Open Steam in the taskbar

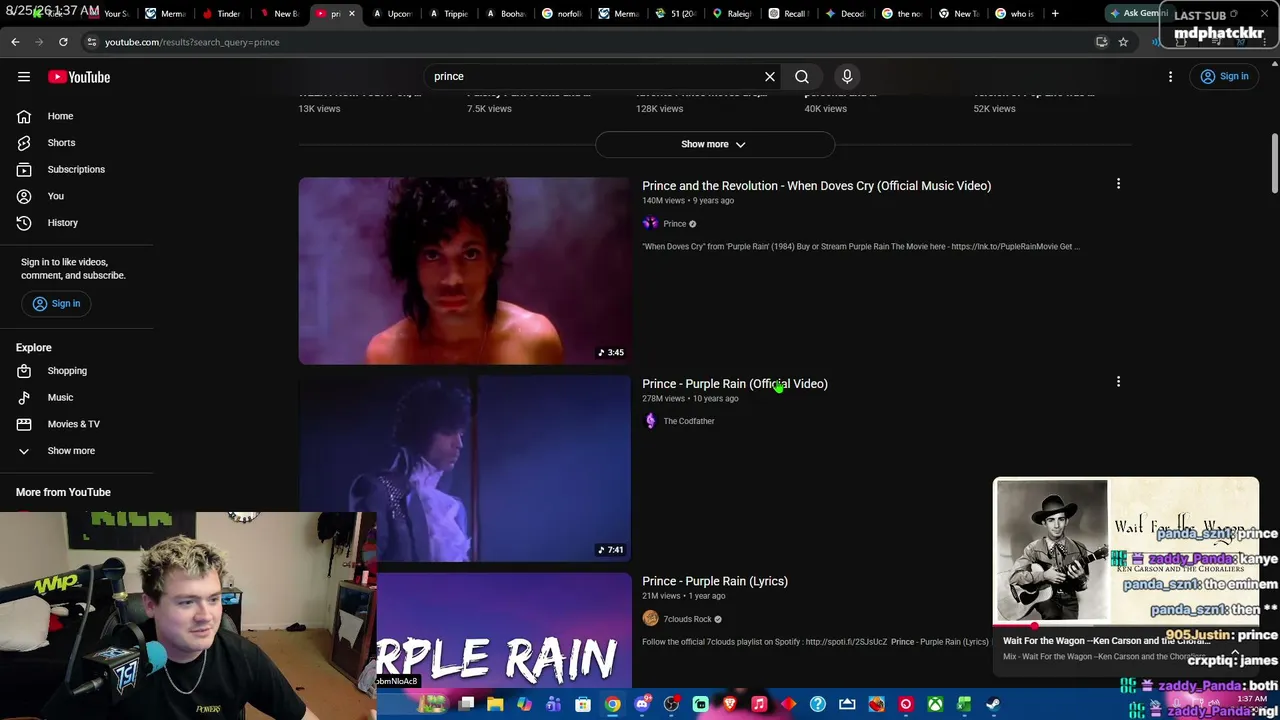(x=993, y=704)
